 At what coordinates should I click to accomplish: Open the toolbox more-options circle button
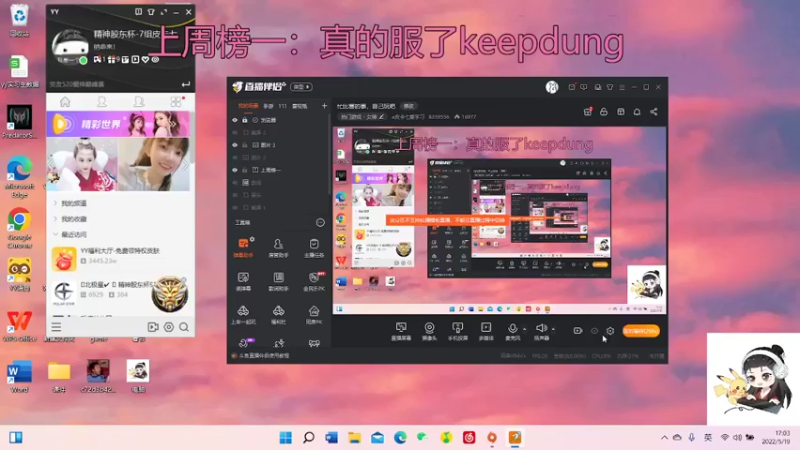click(320, 222)
